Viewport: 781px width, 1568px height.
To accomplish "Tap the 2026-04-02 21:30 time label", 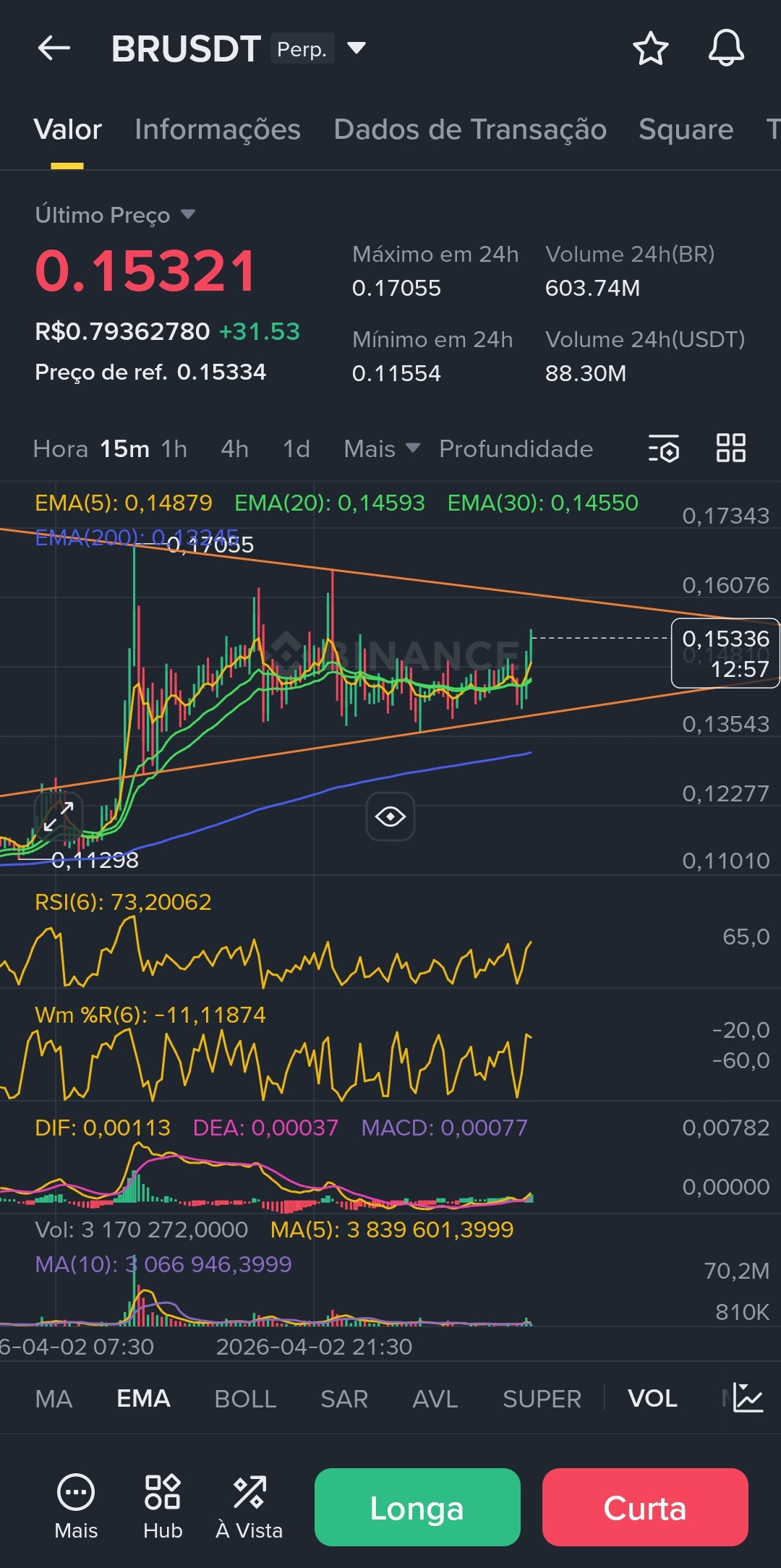I will [x=314, y=1347].
